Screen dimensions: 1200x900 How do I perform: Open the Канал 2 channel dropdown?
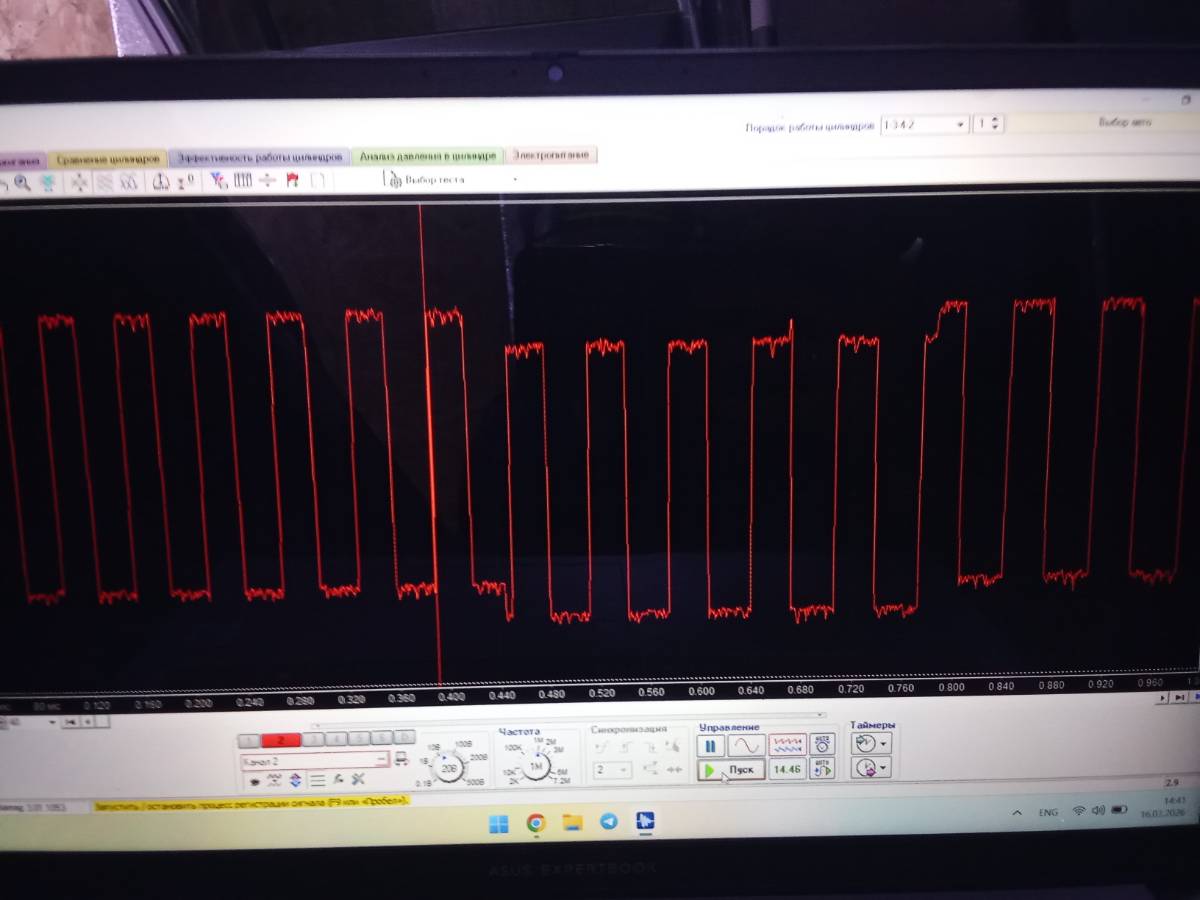click(x=381, y=761)
